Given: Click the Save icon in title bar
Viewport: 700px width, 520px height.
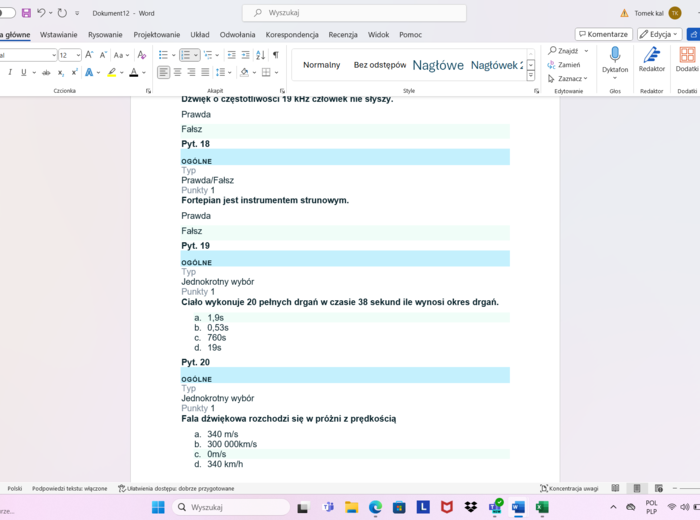Looking at the screenshot, I should tap(26, 13).
